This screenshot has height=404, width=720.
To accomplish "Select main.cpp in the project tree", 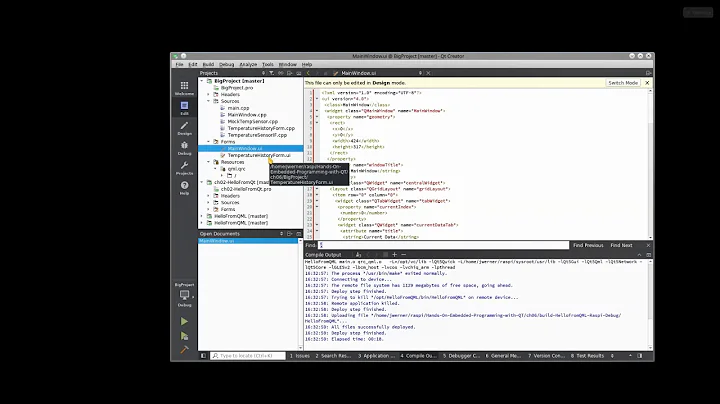I will point(238,108).
